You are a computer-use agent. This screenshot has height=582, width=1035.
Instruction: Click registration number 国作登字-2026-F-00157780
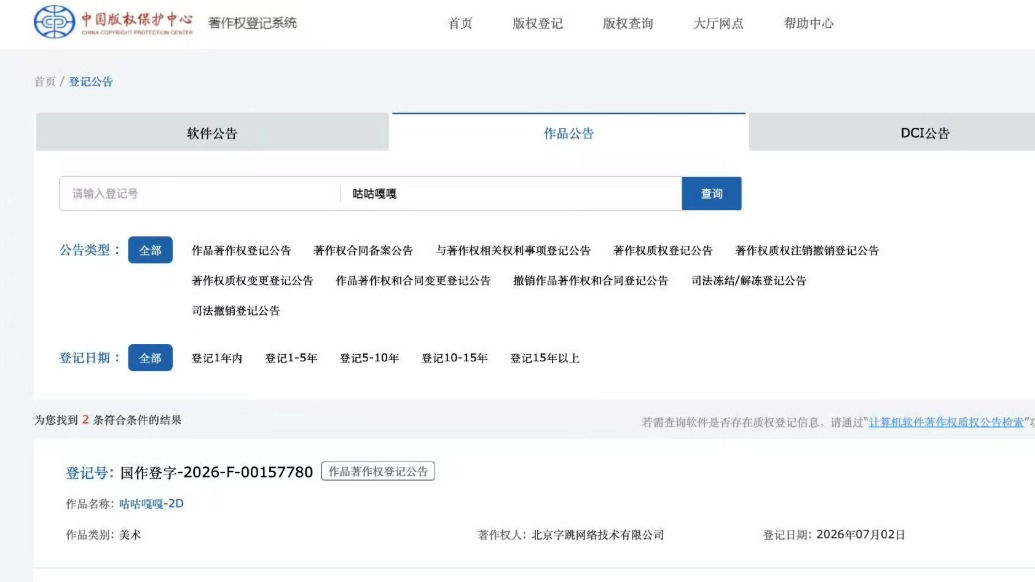[216, 472]
